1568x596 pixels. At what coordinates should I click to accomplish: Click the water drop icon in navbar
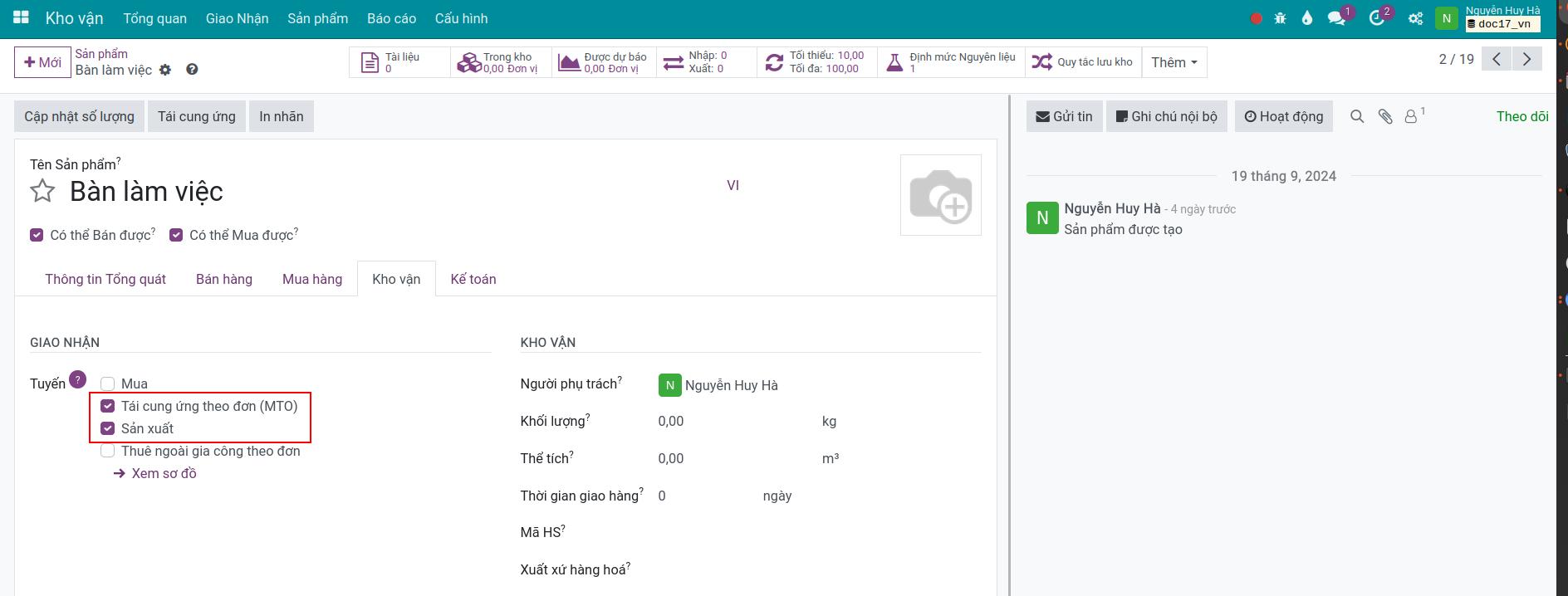[x=1307, y=18]
